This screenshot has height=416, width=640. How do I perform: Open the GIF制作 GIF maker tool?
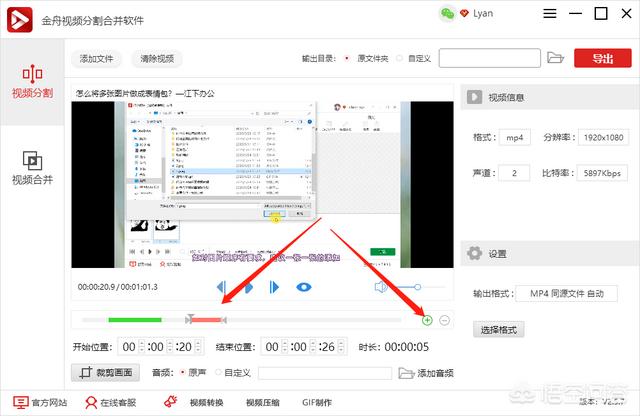coord(317,403)
